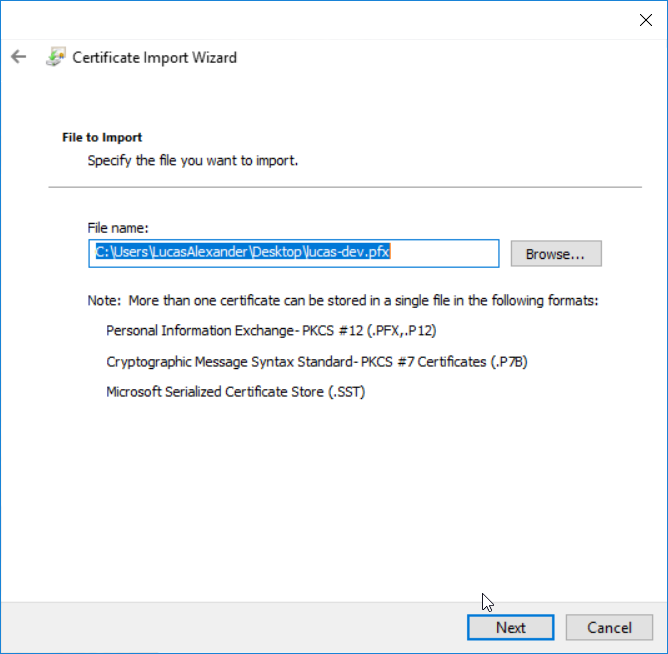Cancel the certificate import
668x654 pixels.
coord(609,627)
